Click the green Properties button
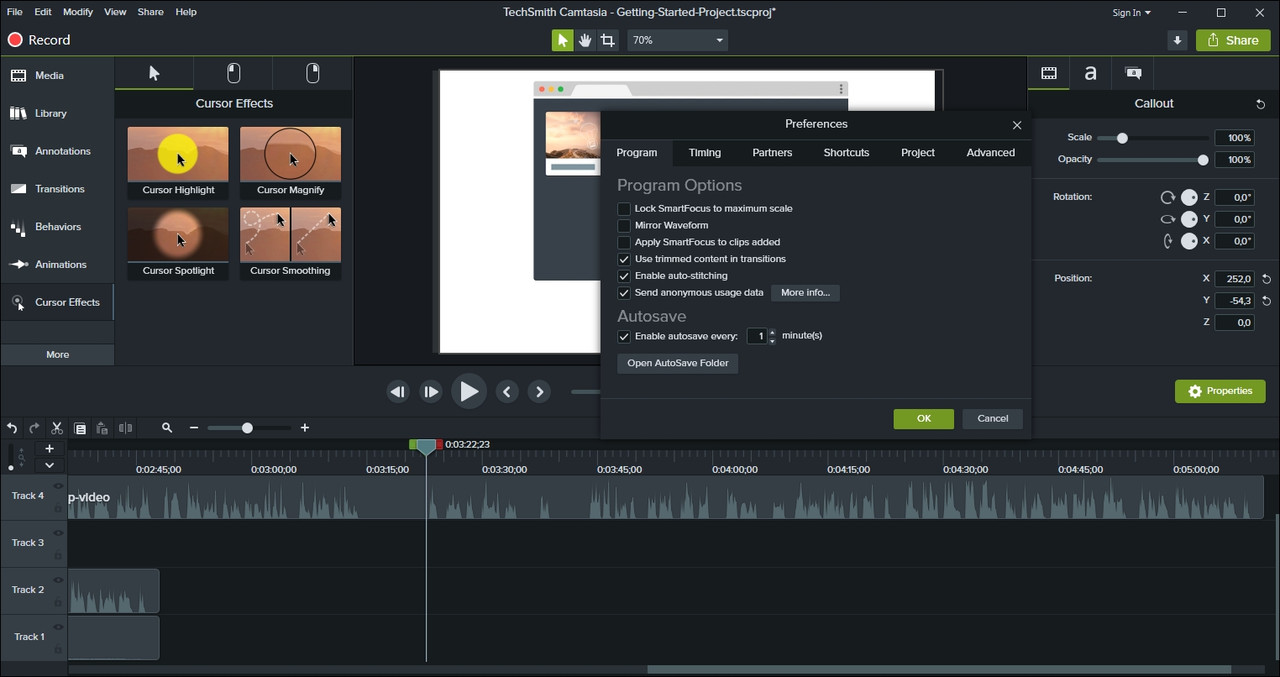Screen dimensions: 1280x677 click(1220, 391)
